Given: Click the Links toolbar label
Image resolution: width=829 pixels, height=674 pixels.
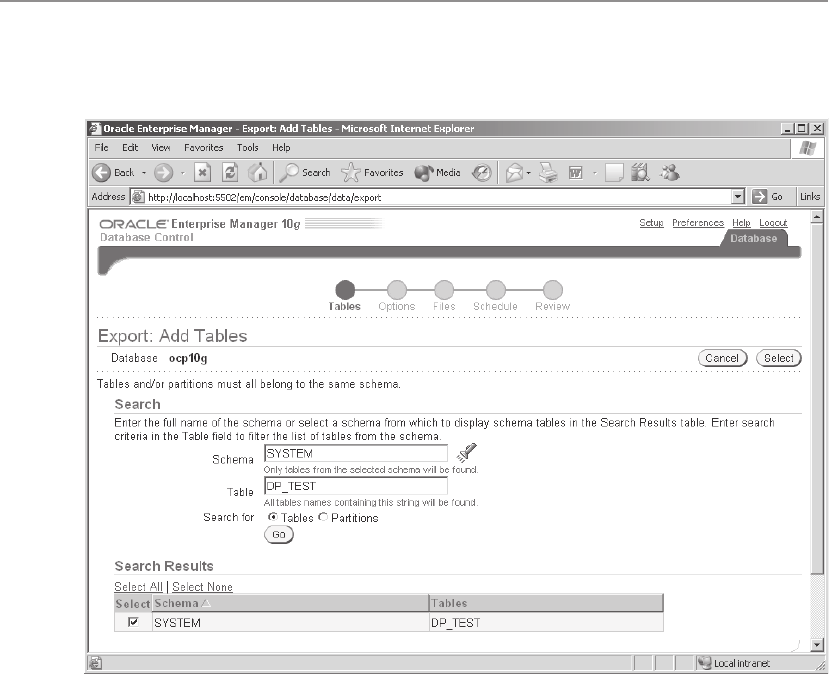Looking at the screenshot, I should tap(810, 197).
